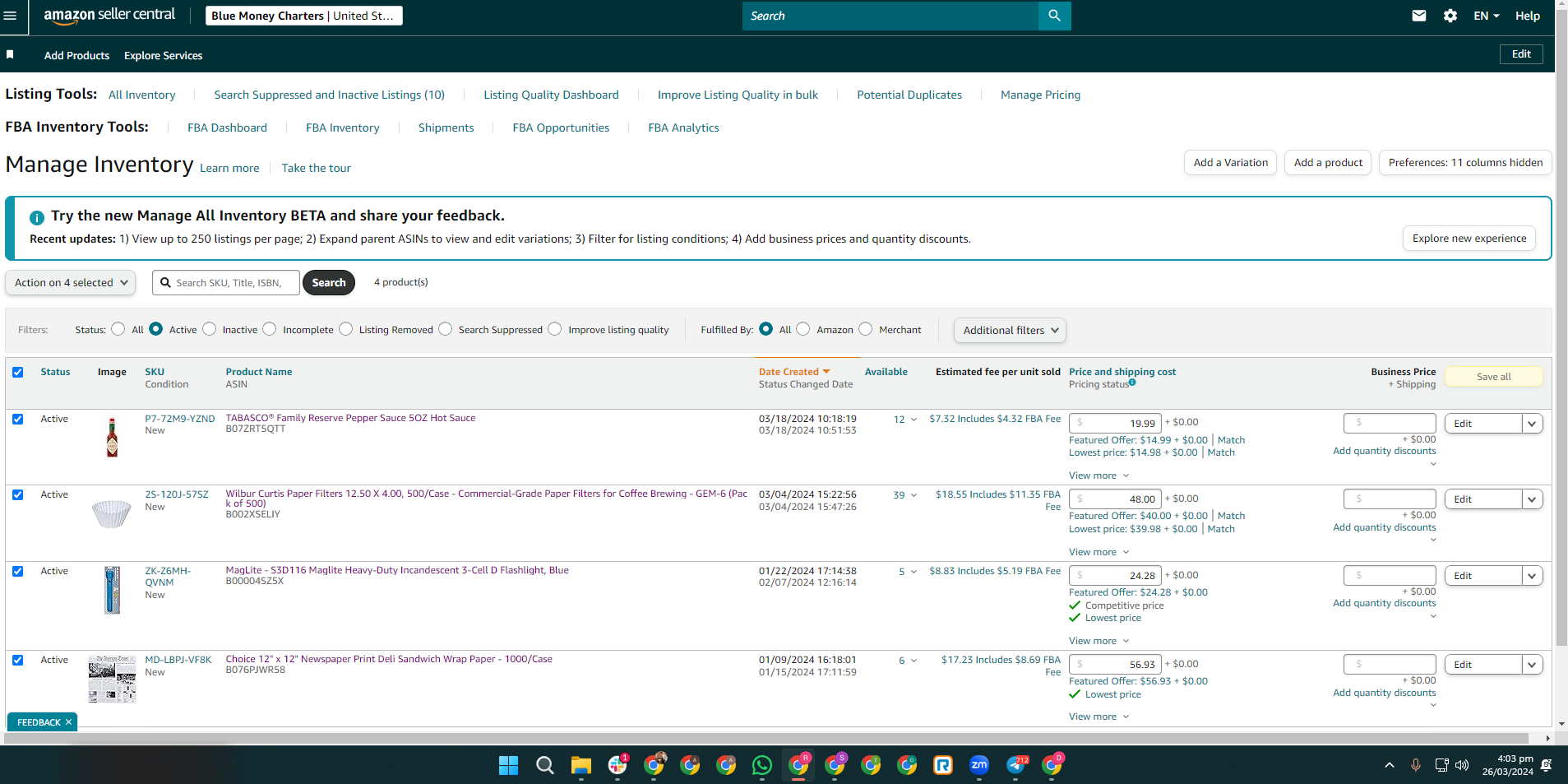Switch to Chrome with D profile badge
This screenshot has height=784, width=1568.
click(x=1052, y=765)
